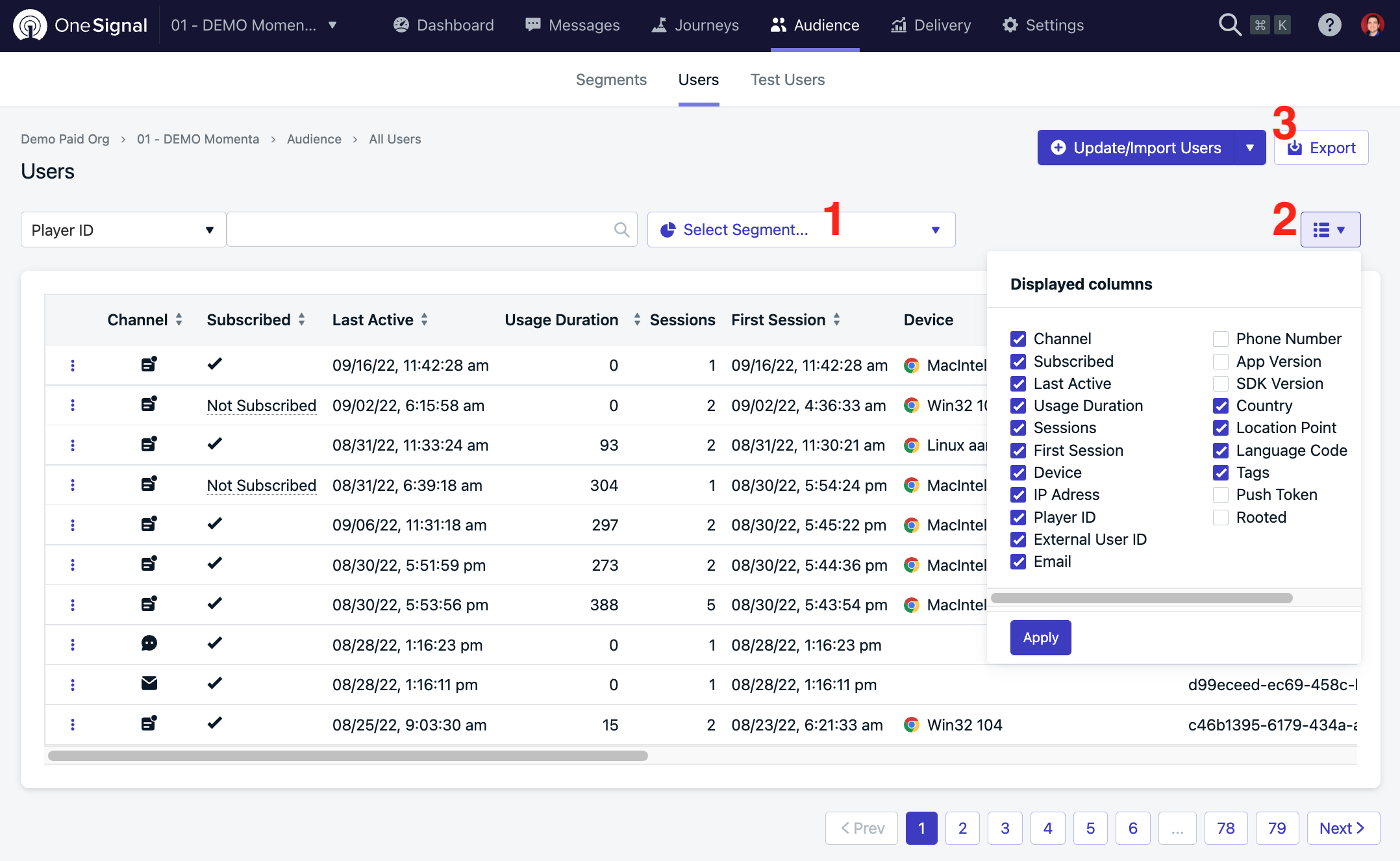The width and height of the screenshot is (1400, 861).
Task: Expand the Update/Import Users arrow dropdown
Action: tap(1249, 148)
